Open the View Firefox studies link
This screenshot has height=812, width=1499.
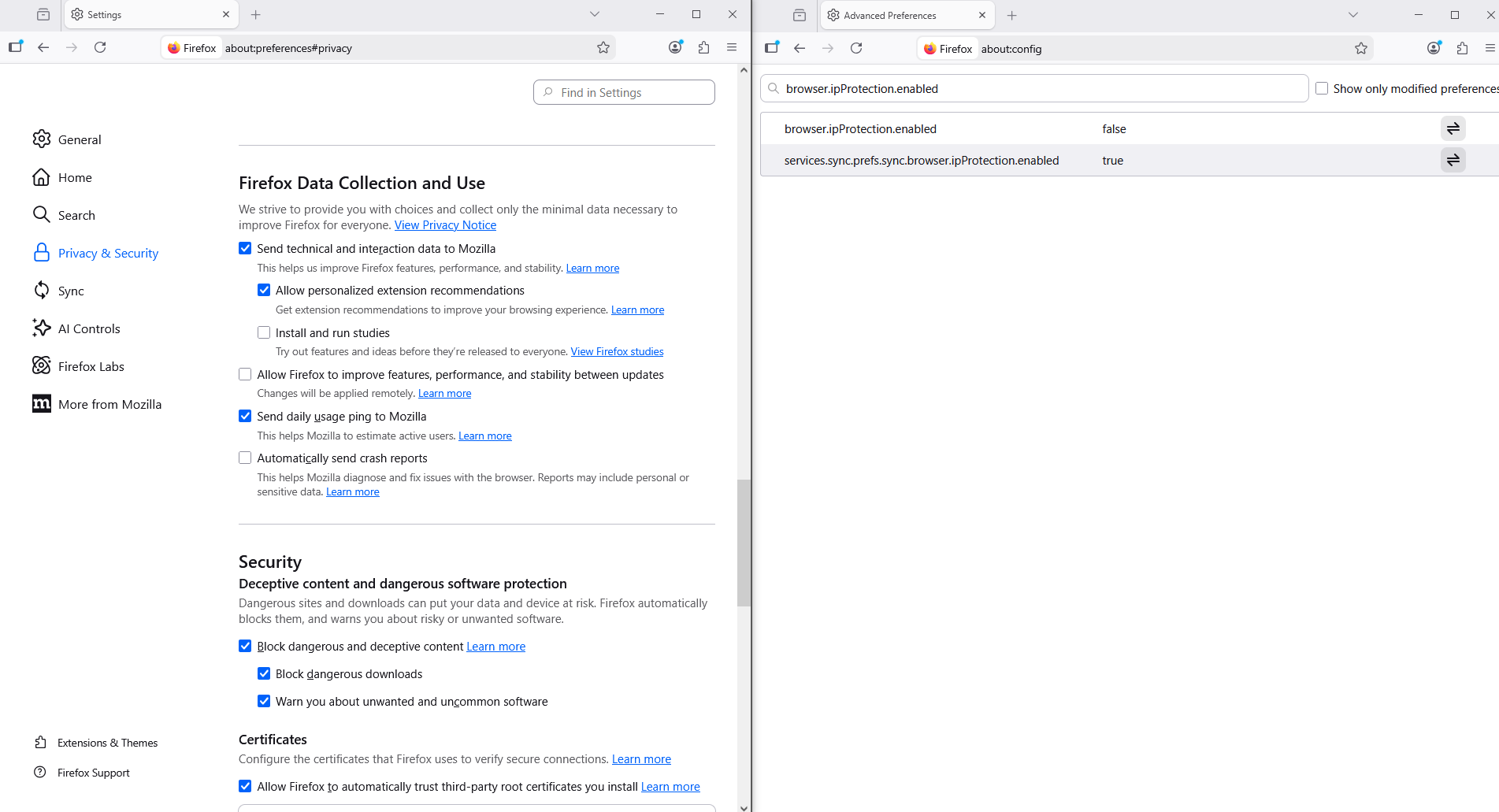(617, 352)
